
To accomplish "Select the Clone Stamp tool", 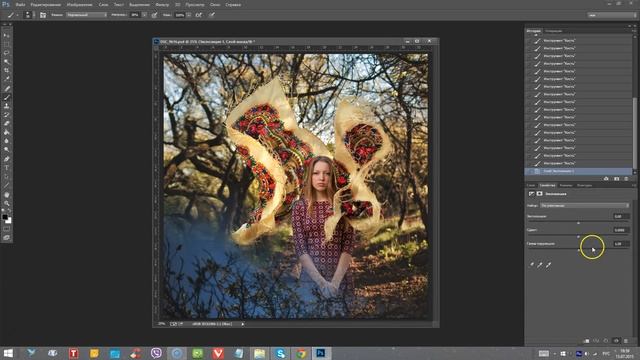I will [7, 106].
